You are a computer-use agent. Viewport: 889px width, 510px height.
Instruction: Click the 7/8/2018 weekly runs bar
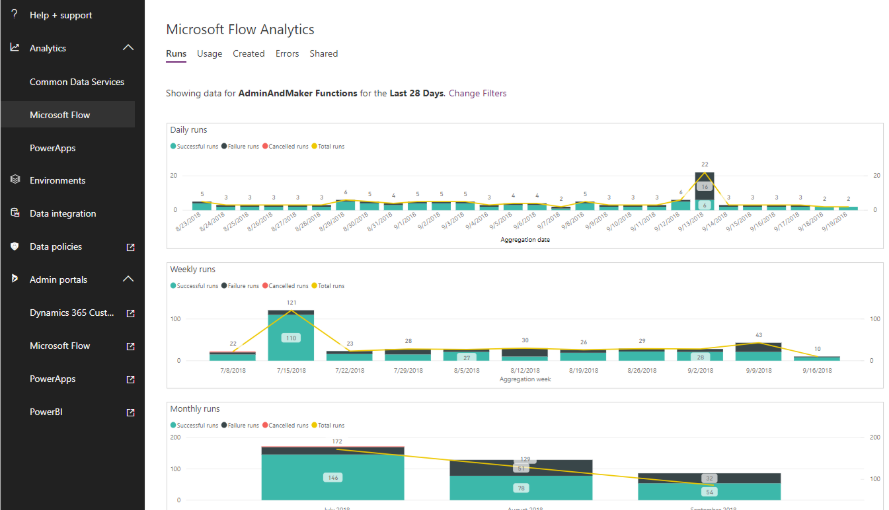point(232,356)
